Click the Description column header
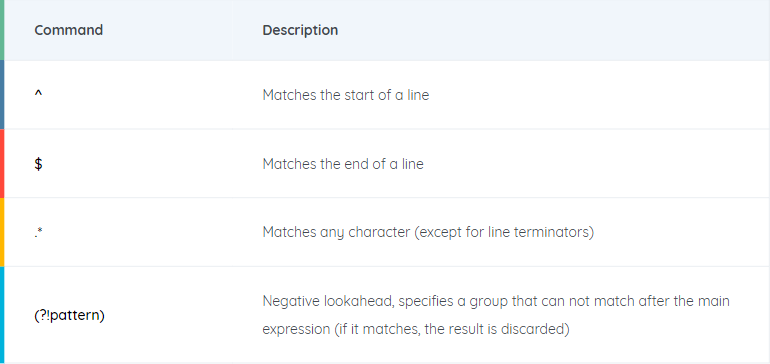The width and height of the screenshot is (770, 364). (x=300, y=30)
